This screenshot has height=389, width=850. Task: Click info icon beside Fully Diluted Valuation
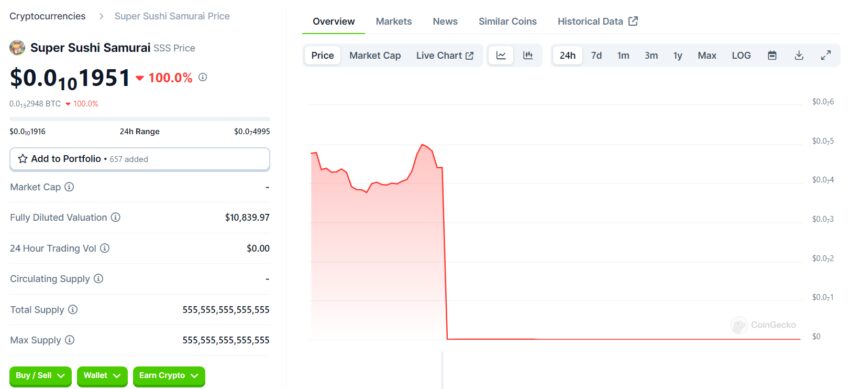tap(115, 217)
